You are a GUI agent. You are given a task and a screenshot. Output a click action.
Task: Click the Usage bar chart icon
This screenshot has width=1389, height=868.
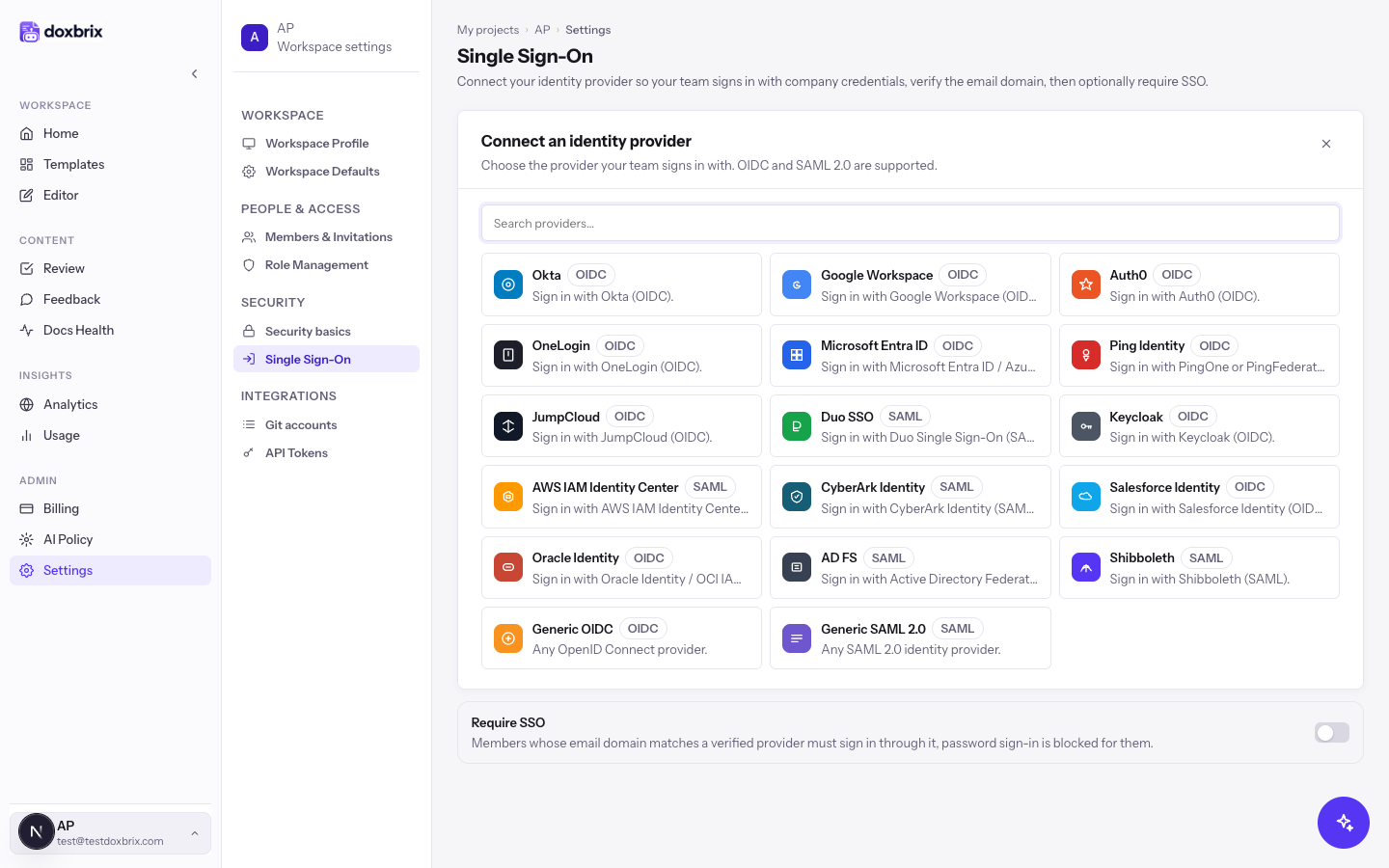(x=27, y=435)
